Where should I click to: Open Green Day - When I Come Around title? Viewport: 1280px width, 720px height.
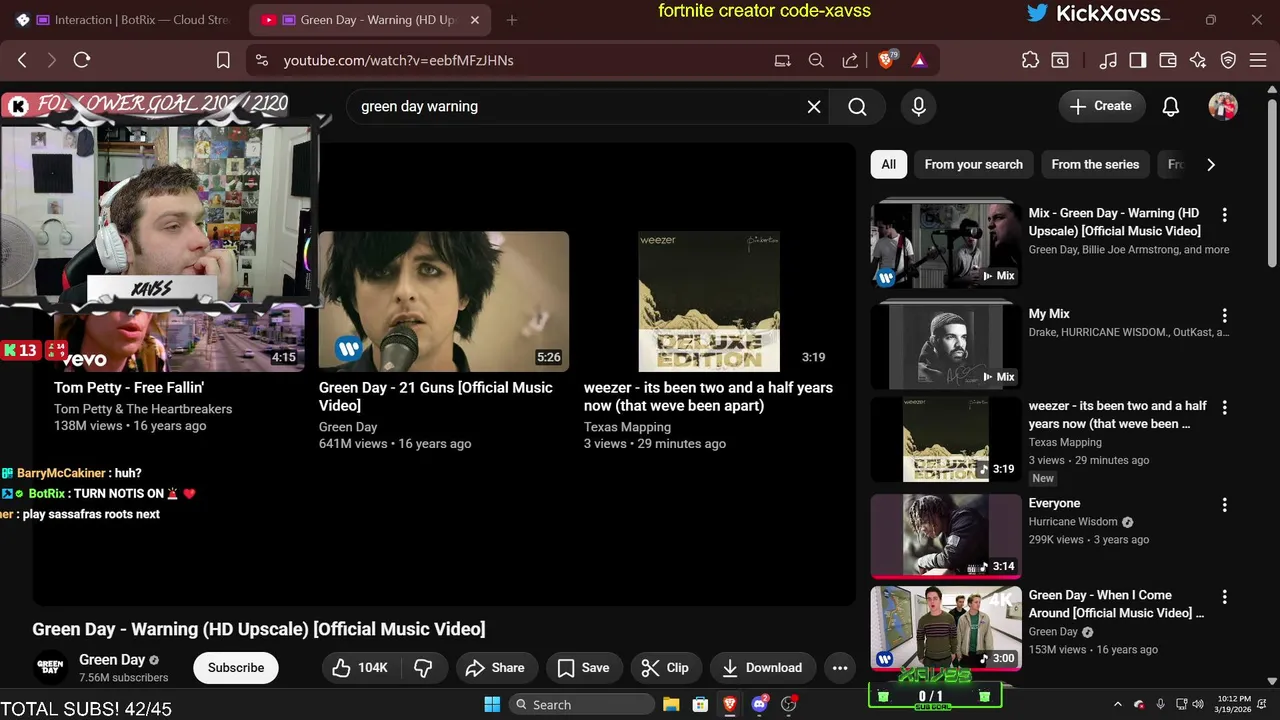click(1116, 604)
